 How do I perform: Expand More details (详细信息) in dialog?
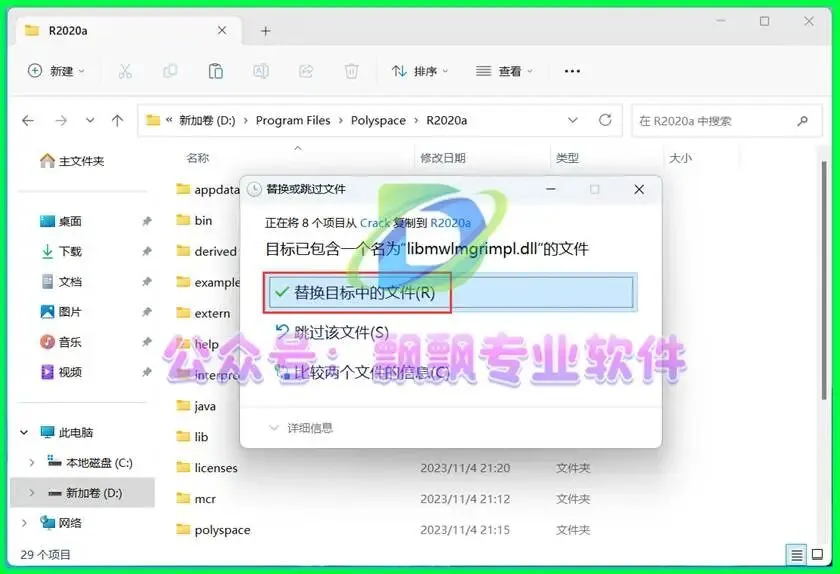[x=301, y=428]
